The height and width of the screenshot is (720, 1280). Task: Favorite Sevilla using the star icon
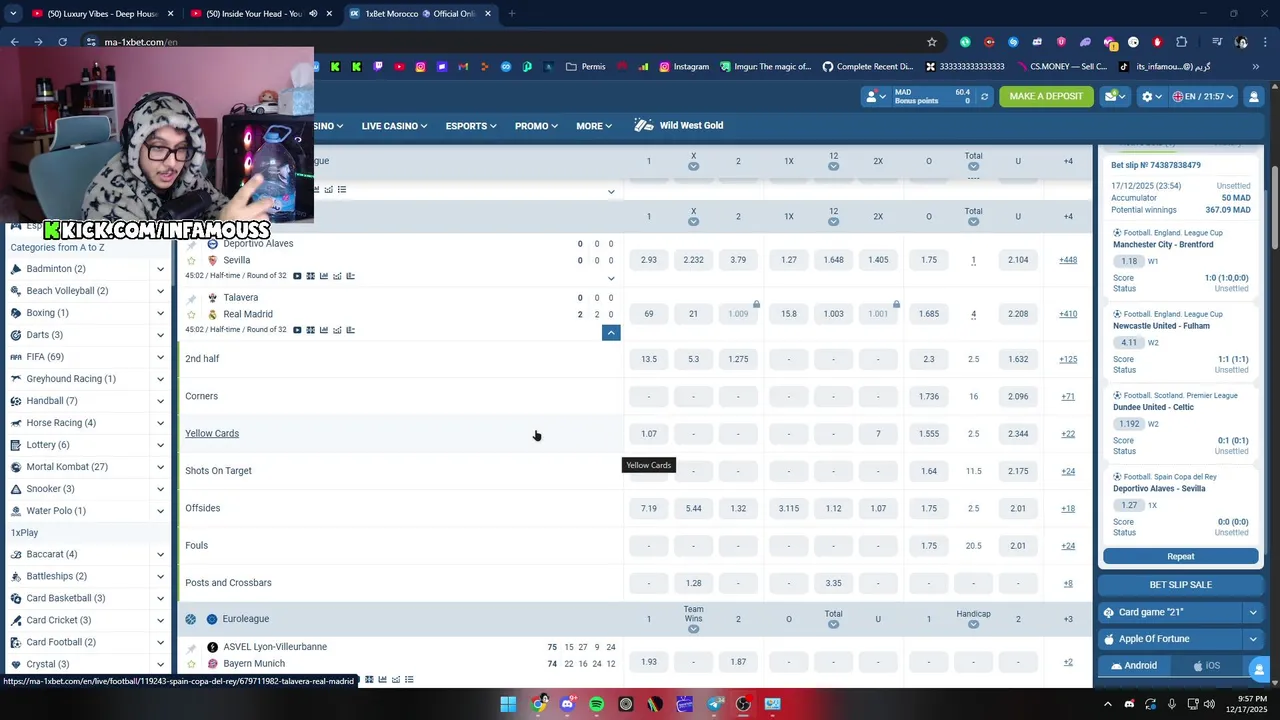tap(191, 260)
